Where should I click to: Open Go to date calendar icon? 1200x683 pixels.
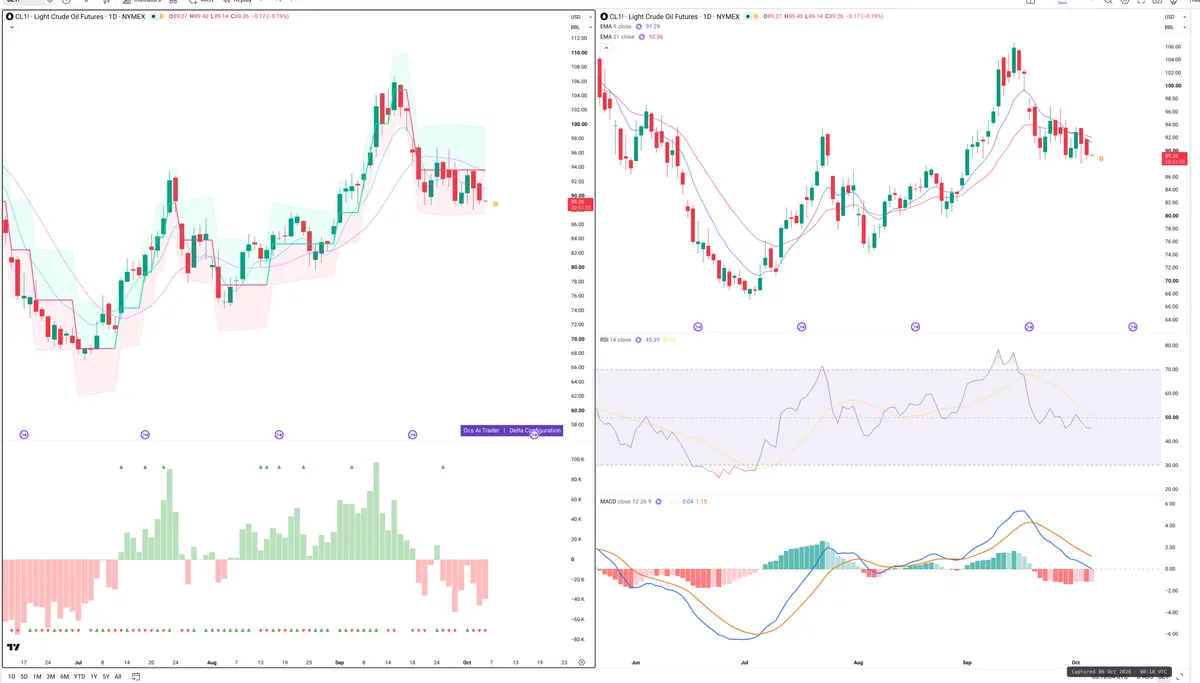click(x=136, y=677)
